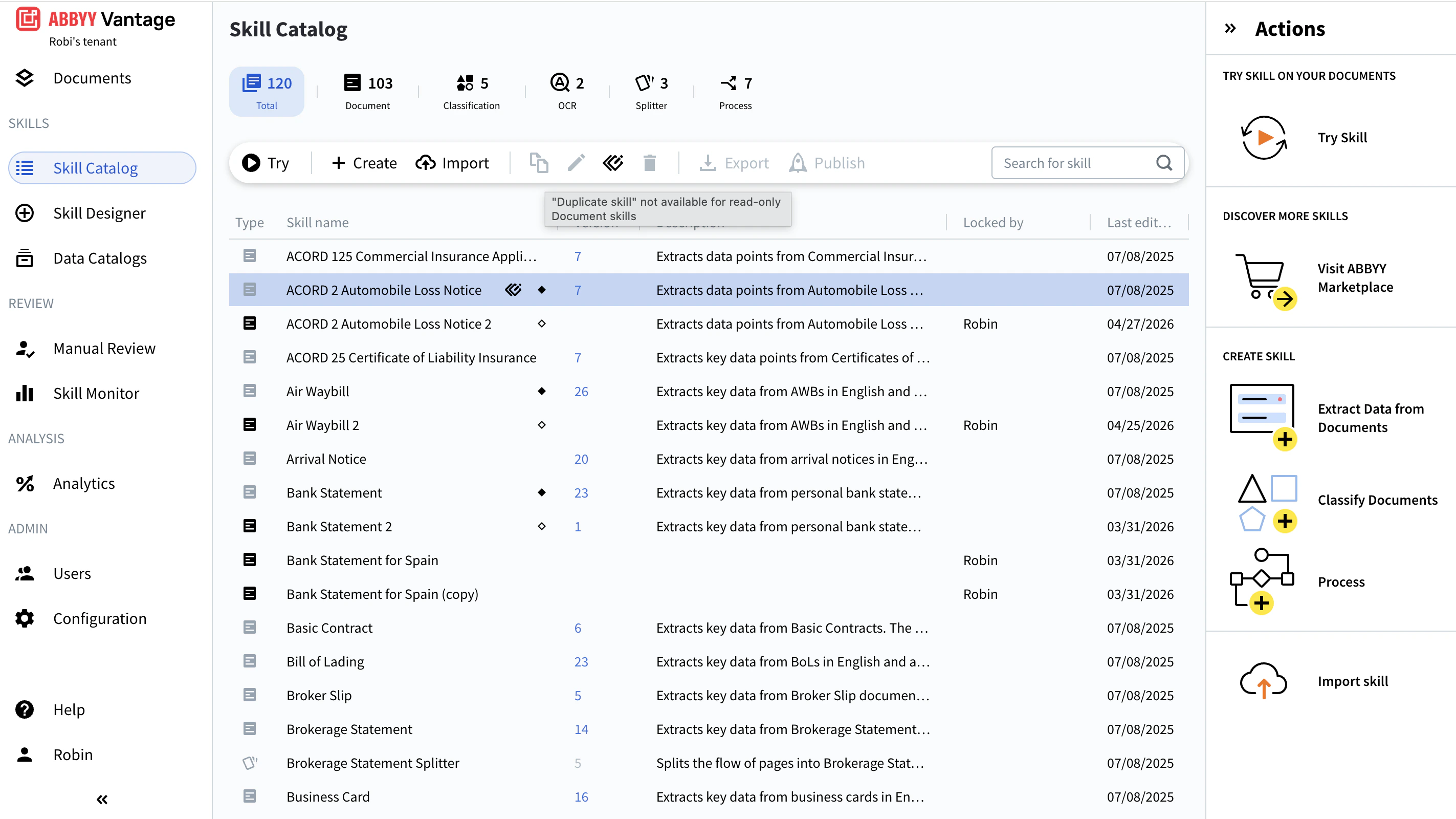1456x819 pixels.
Task: Select the Basic Contract skill
Action: click(x=709, y=628)
